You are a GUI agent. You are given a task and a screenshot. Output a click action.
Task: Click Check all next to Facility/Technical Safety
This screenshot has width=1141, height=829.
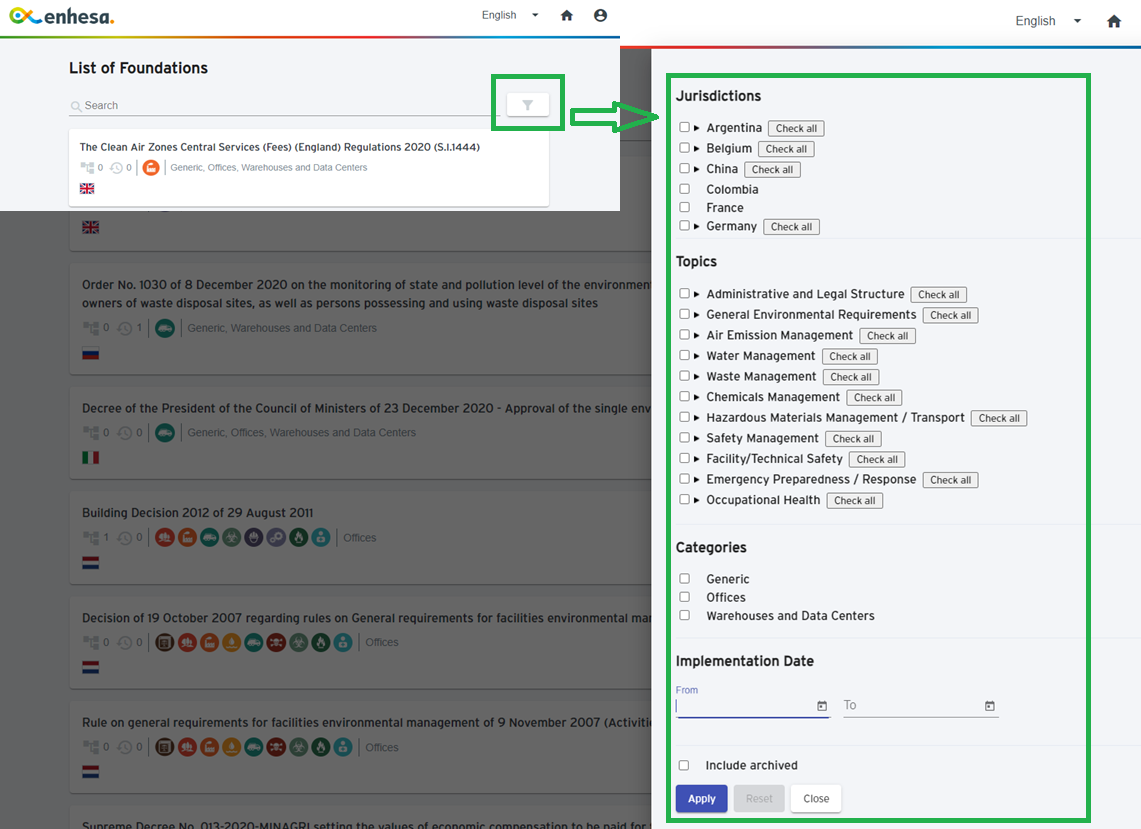(x=877, y=459)
